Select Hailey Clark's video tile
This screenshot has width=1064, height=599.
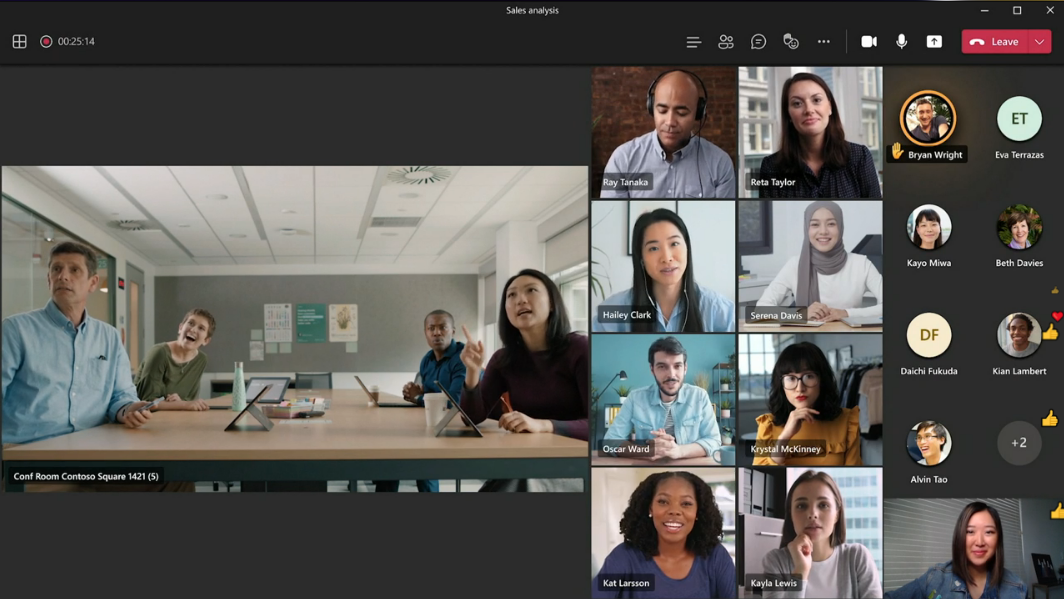point(663,266)
